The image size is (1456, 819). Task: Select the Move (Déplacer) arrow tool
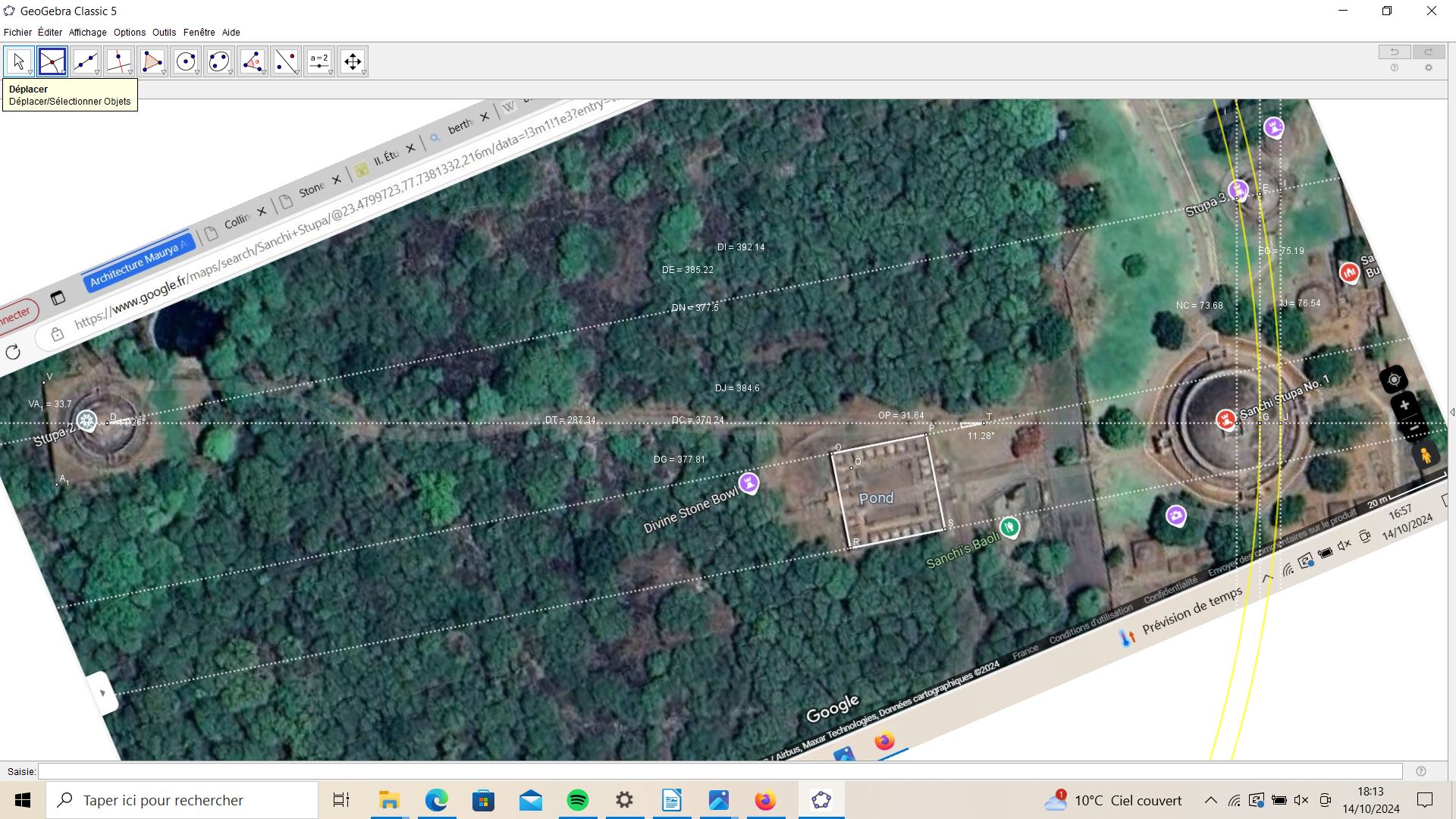(18, 61)
